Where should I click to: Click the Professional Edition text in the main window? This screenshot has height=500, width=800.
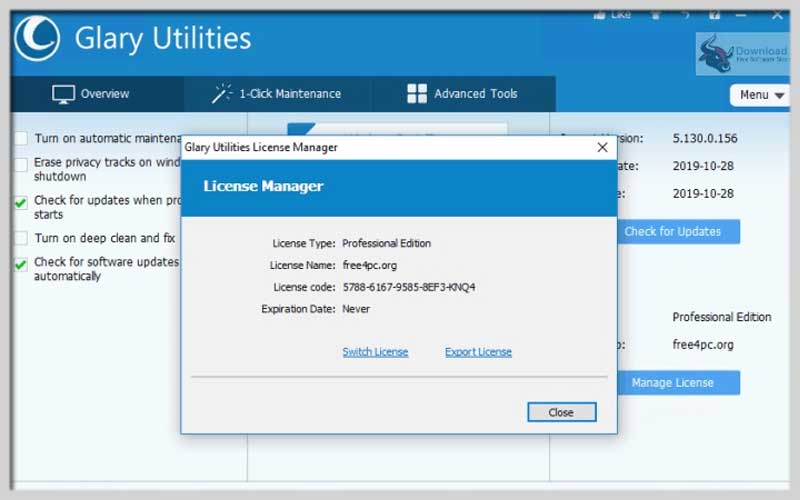coord(721,317)
